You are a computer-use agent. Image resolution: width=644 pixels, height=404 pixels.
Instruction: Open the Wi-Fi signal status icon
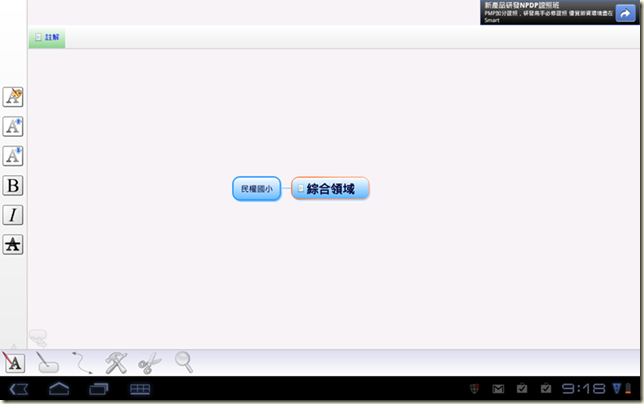click(616, 388)
